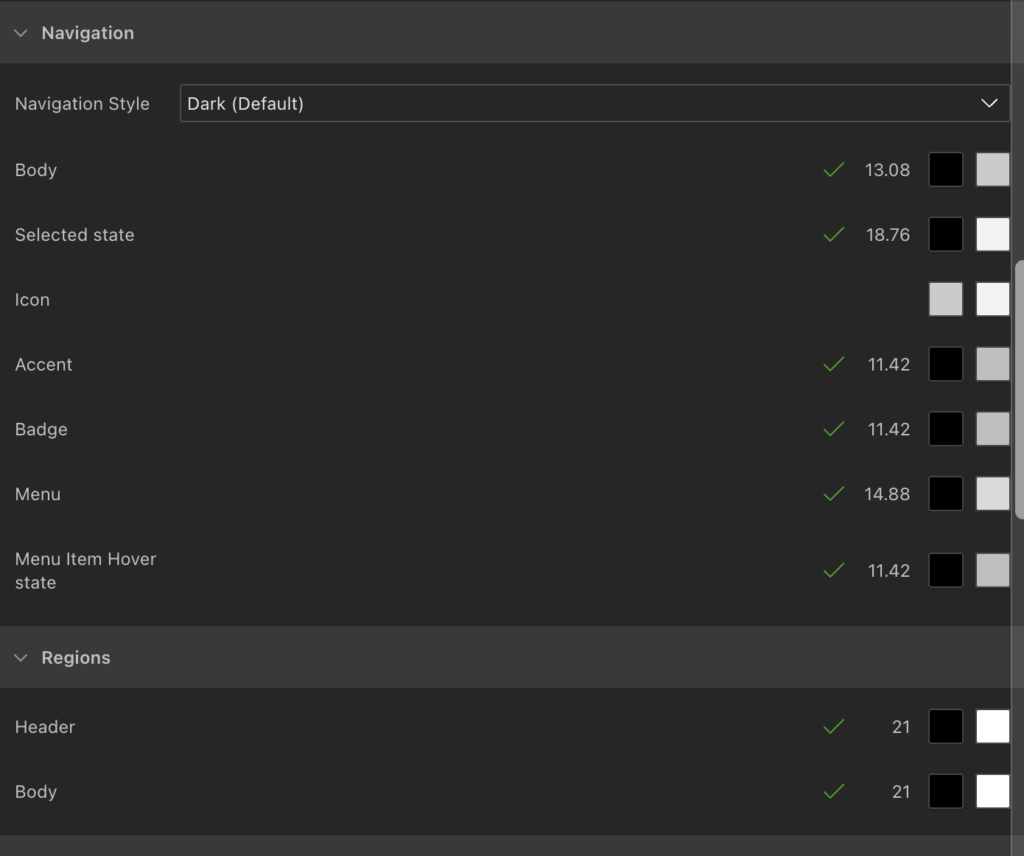Open the Navigation Style dropdown
Image resolution: width=1024 pixels, height=856 pixels.
(x=594, y=103)
